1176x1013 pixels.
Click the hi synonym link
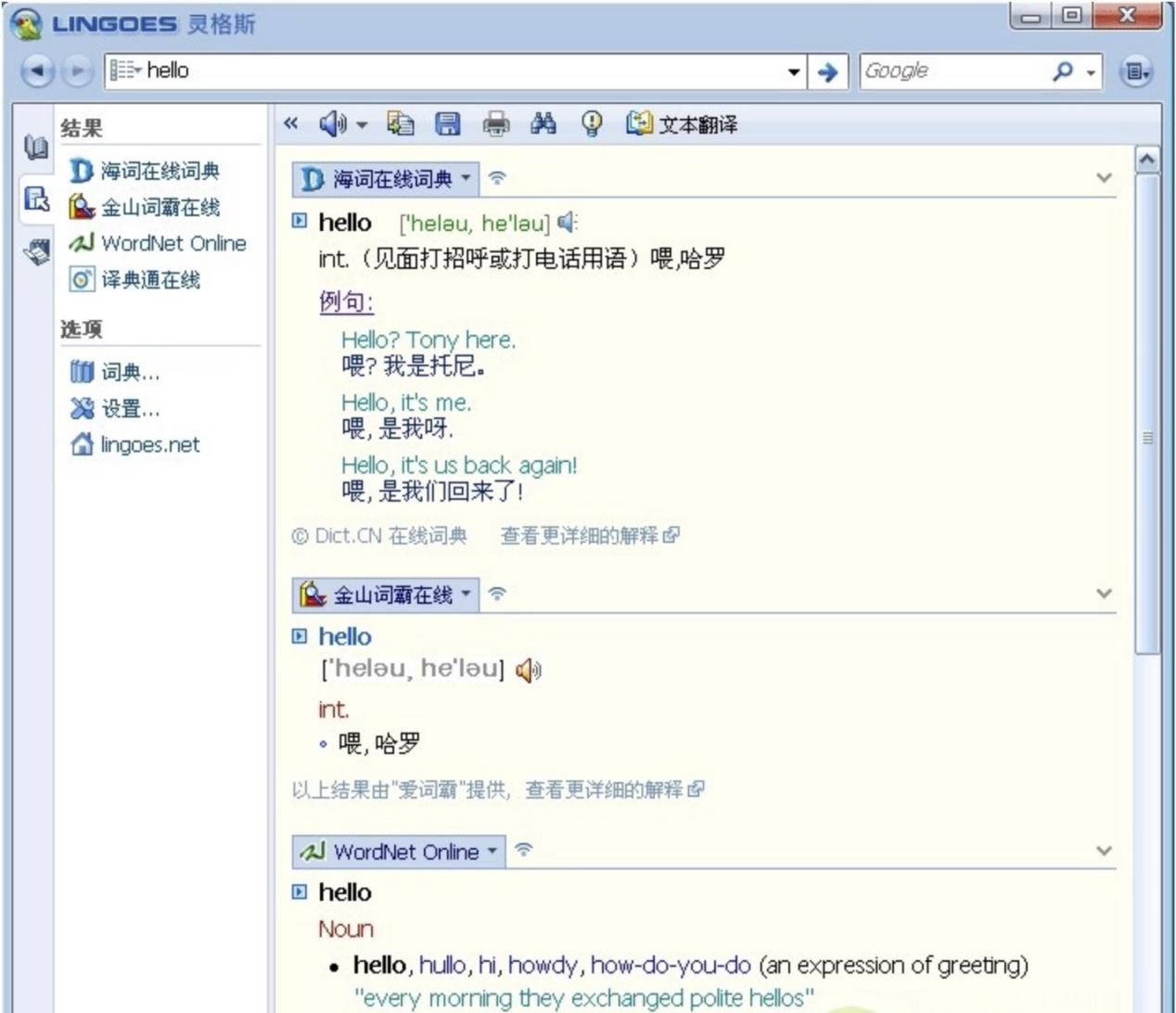tap(487, 965)
